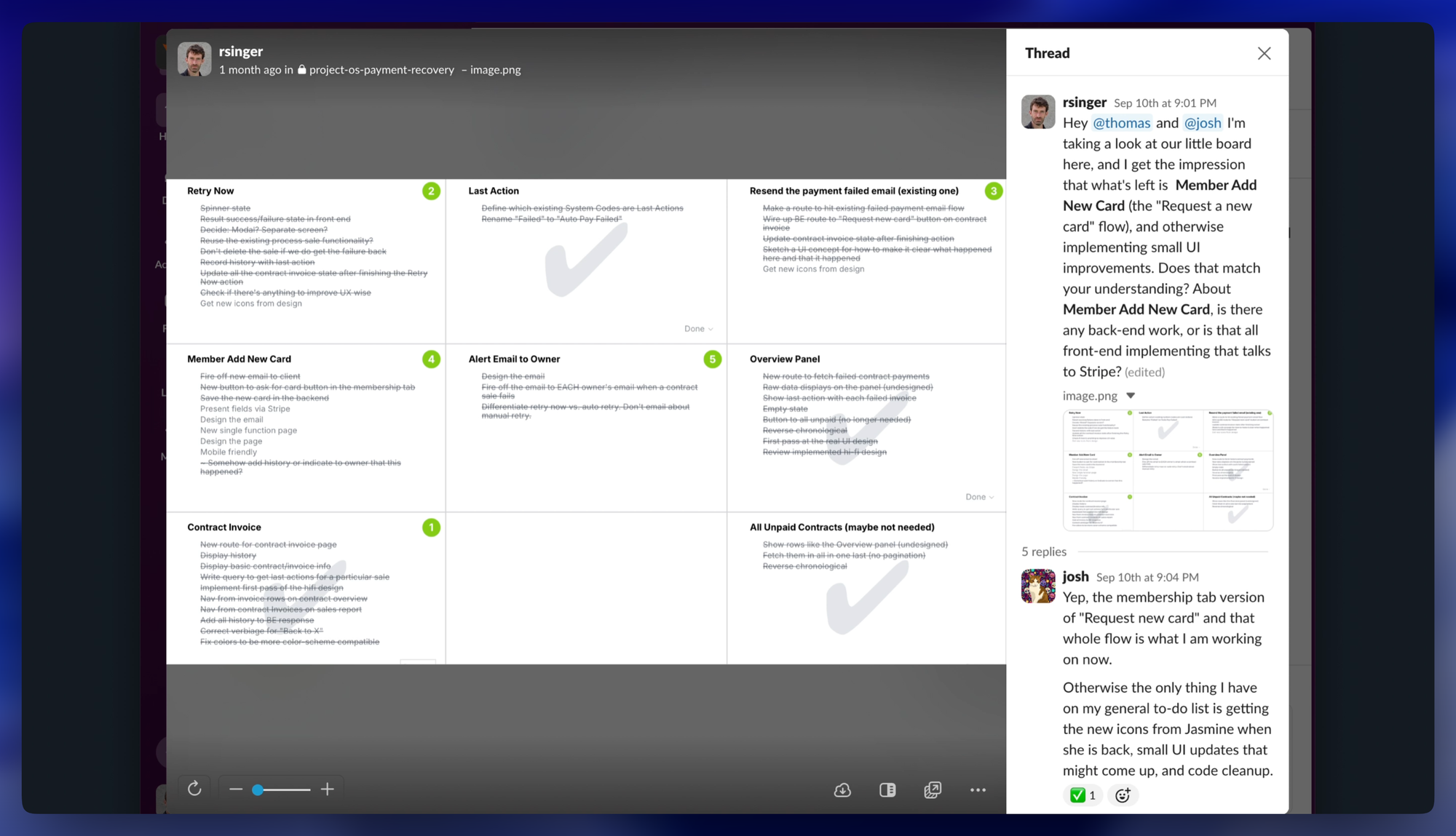Open image in new window icon
Viewport: 1456px width, 836px height.
click(933, 790)
